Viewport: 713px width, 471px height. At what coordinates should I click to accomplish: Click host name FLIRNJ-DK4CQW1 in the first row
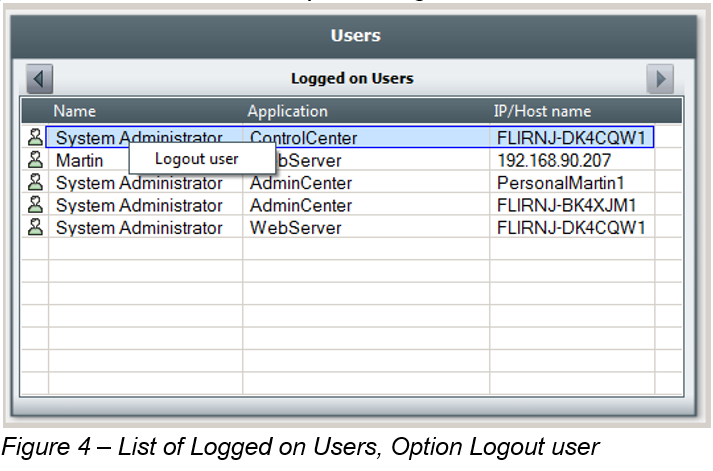570,137
